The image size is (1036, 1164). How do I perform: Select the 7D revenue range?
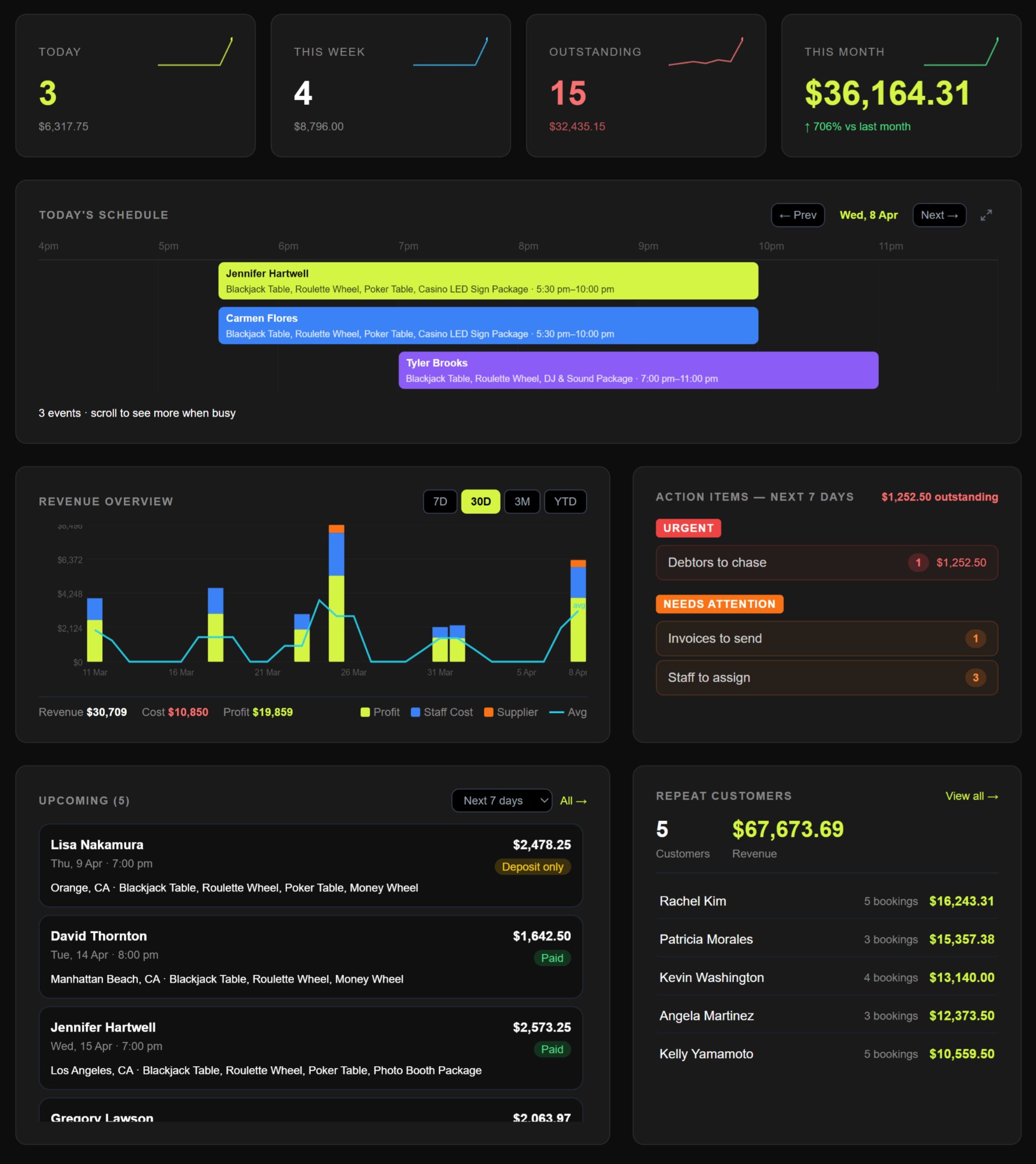click(439, 501)
